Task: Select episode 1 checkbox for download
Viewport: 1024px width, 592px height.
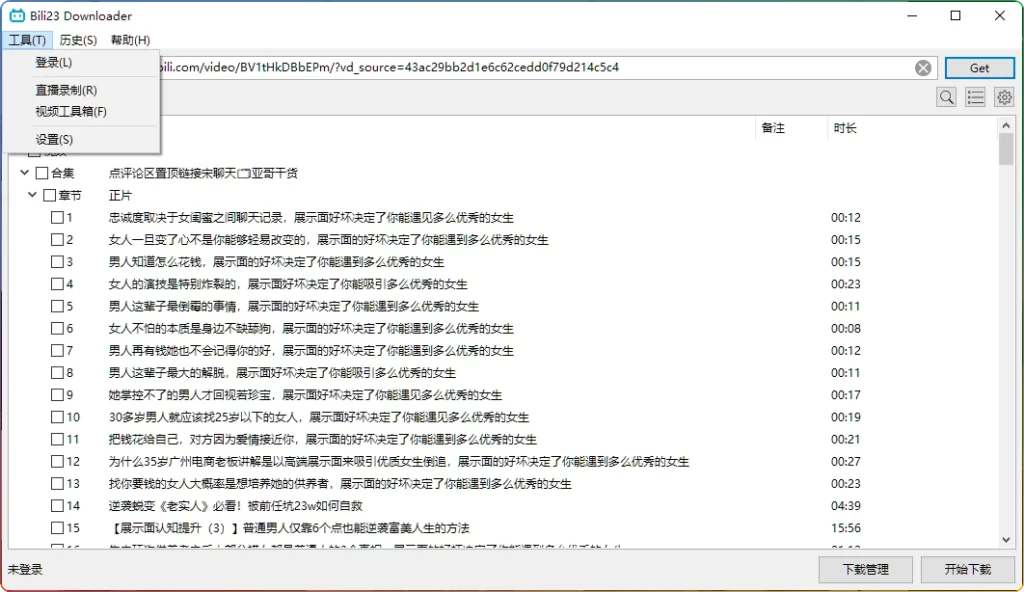Action: [57, 217]
